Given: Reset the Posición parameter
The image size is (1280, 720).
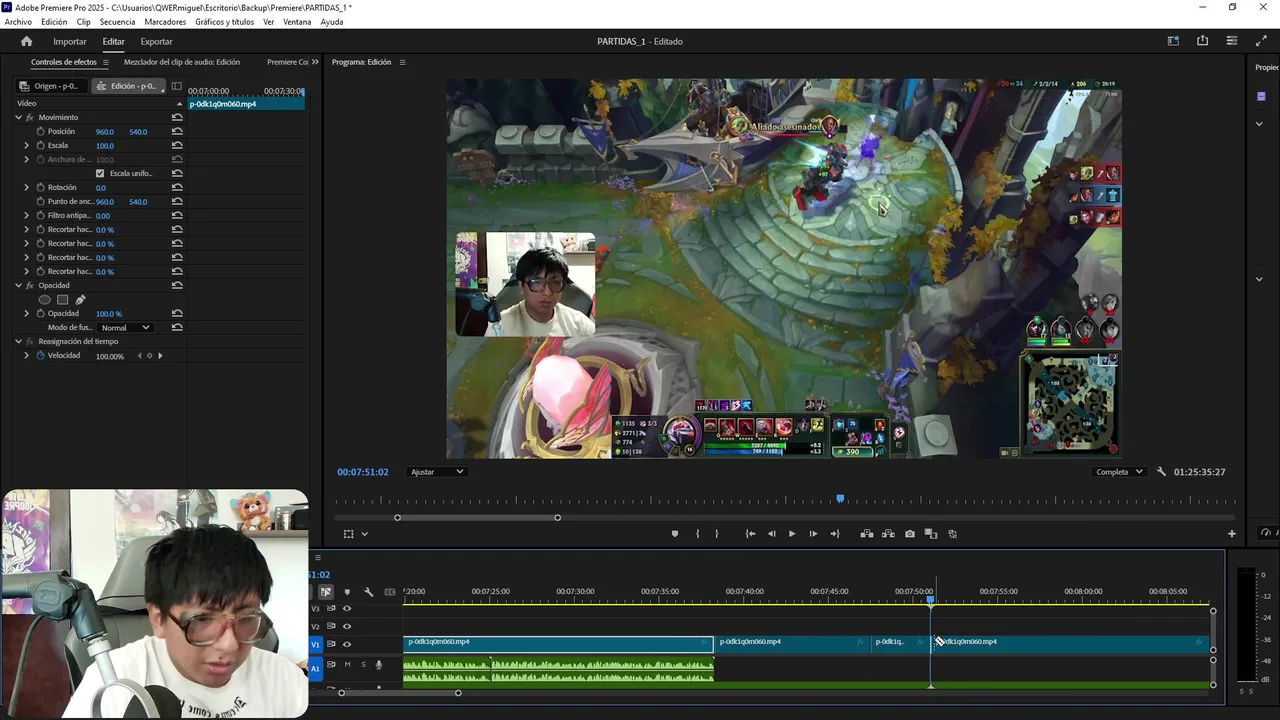Looking at the screenshot, I should point(177,131).
